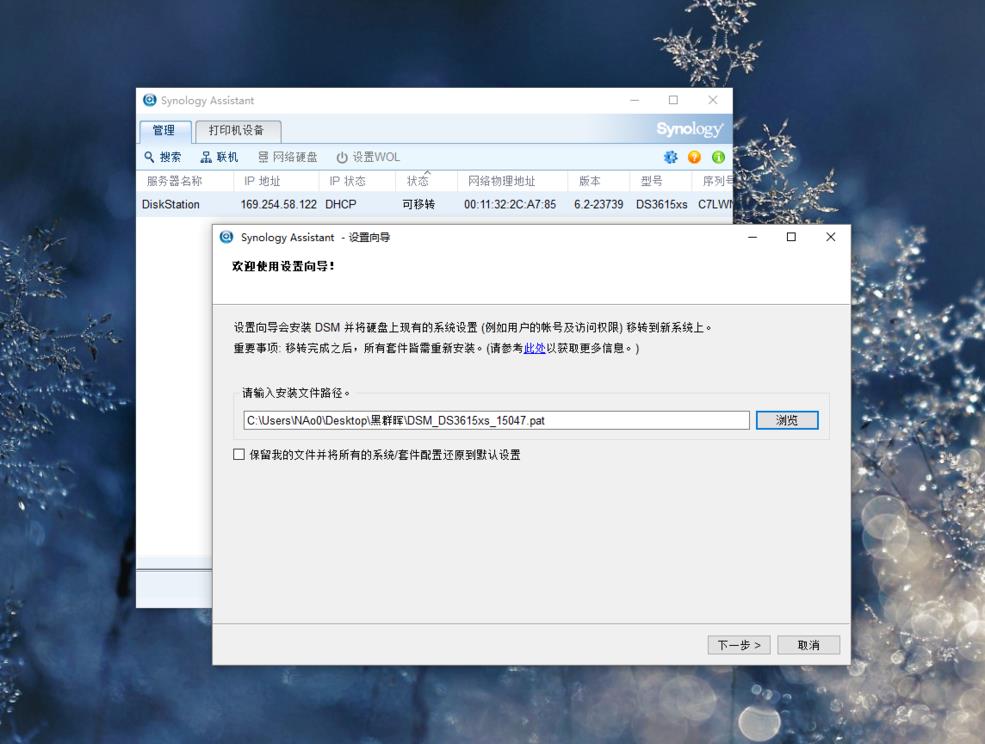
Task: Click the green info icon
Action: [717, 156]
